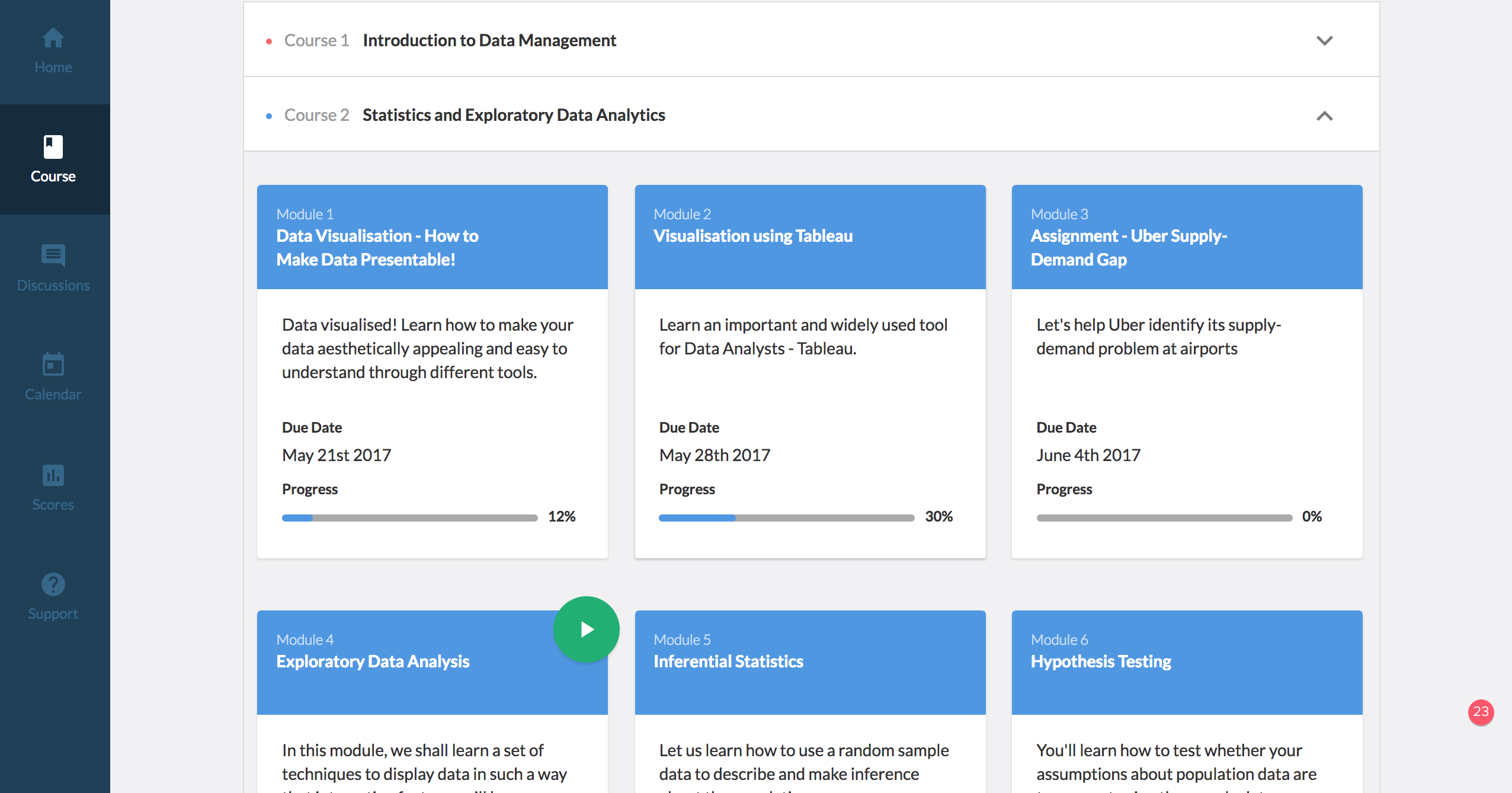The image size is (1512, 793).
Task: Click the '12%' progress value
Action: tap(562, 517)
